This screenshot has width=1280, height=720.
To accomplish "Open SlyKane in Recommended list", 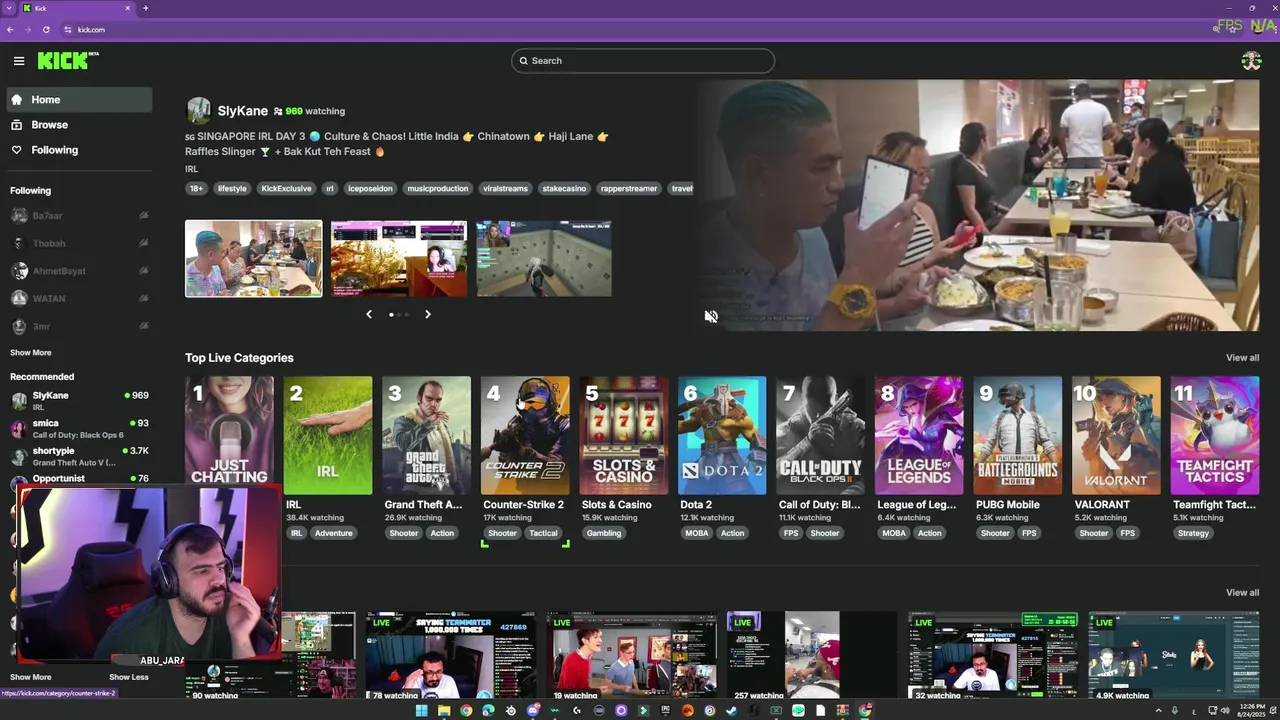I will 79,400.
